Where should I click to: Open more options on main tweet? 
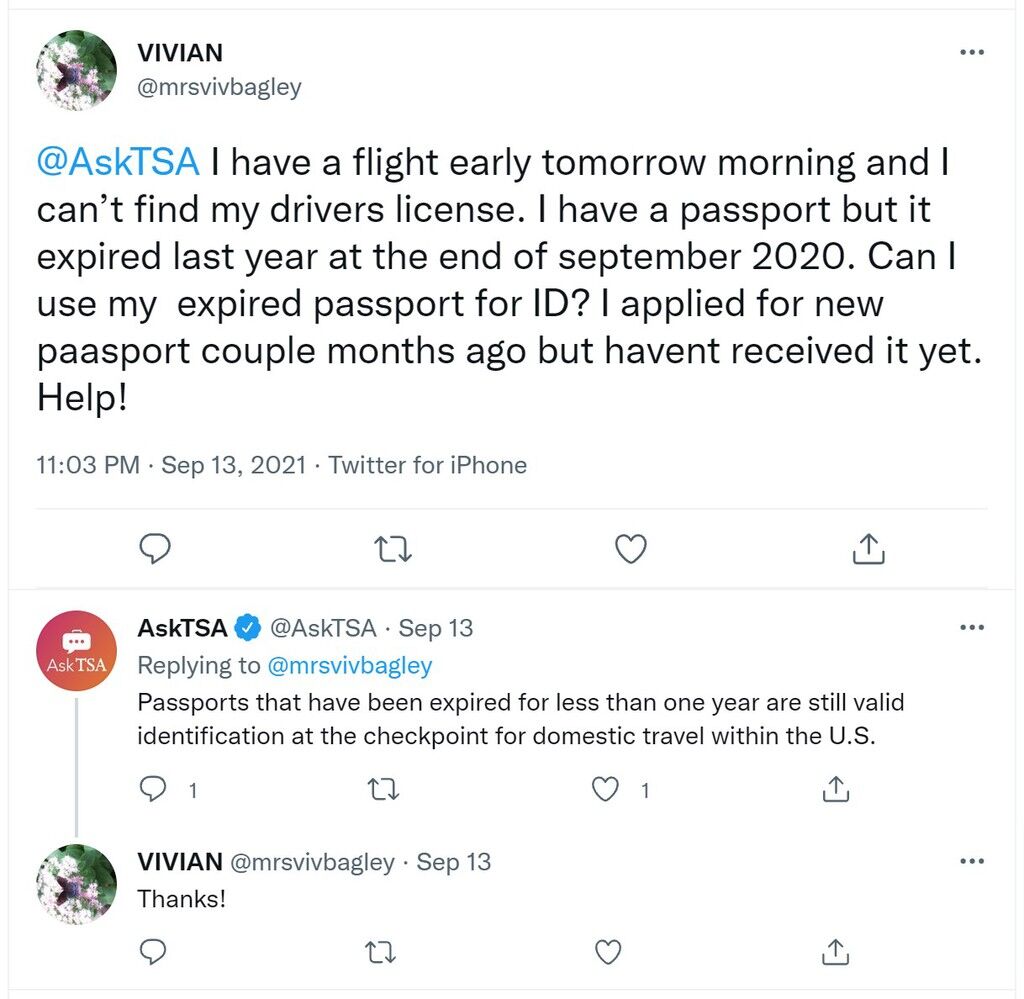(x=972, y=52)
